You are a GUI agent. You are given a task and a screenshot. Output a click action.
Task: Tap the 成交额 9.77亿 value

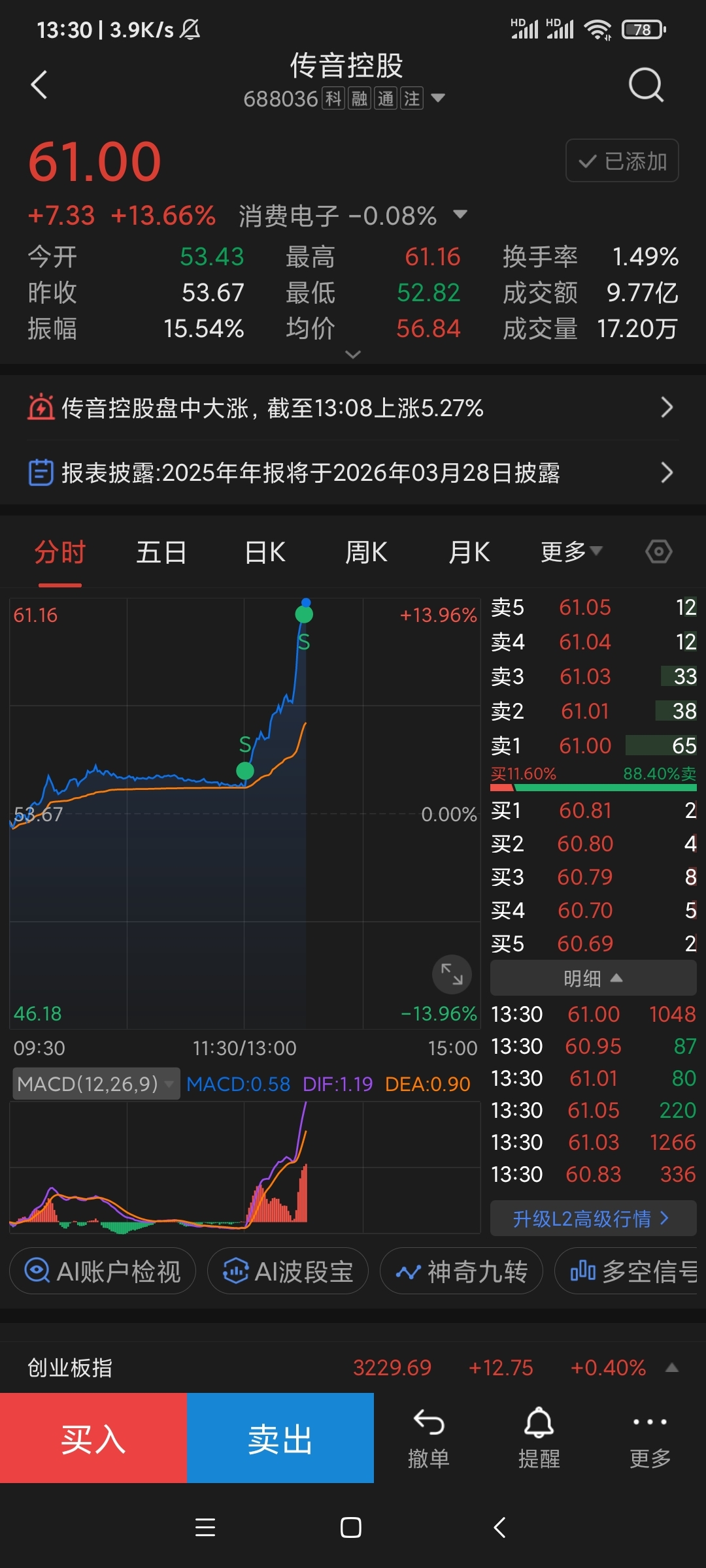643,293
